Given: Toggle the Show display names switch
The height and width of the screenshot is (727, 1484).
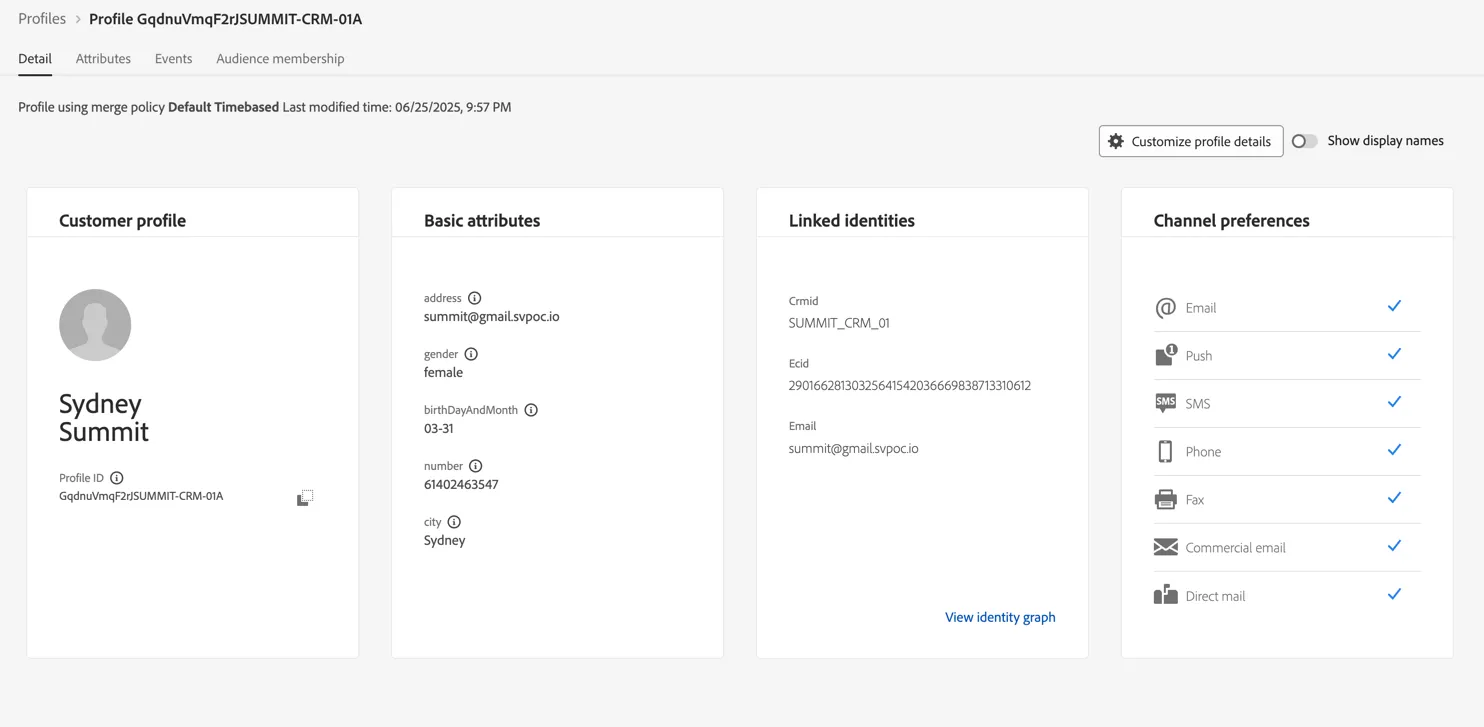Looking at the screenshot, I should pyautogui.click(x=1304, y=141).
